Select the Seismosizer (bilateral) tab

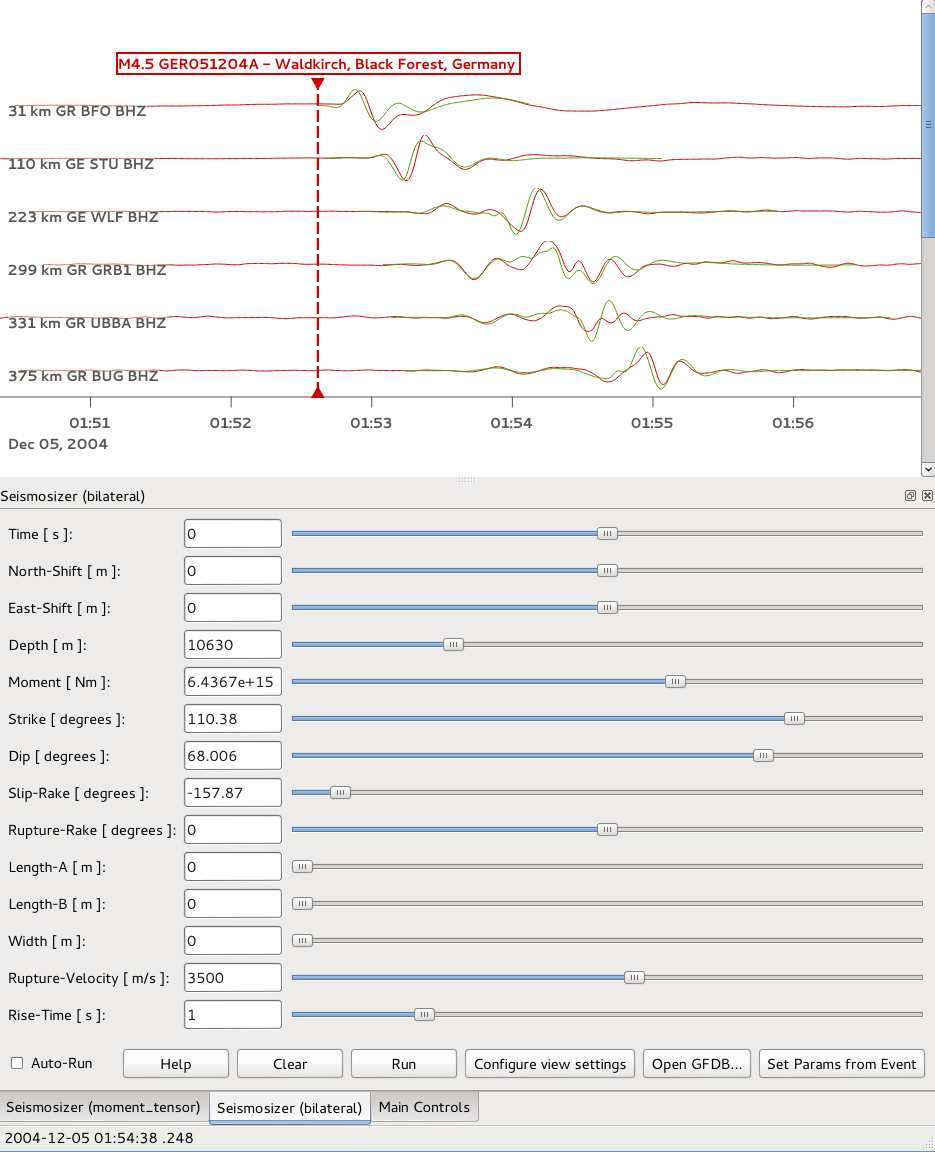(x=289, y=1108)
